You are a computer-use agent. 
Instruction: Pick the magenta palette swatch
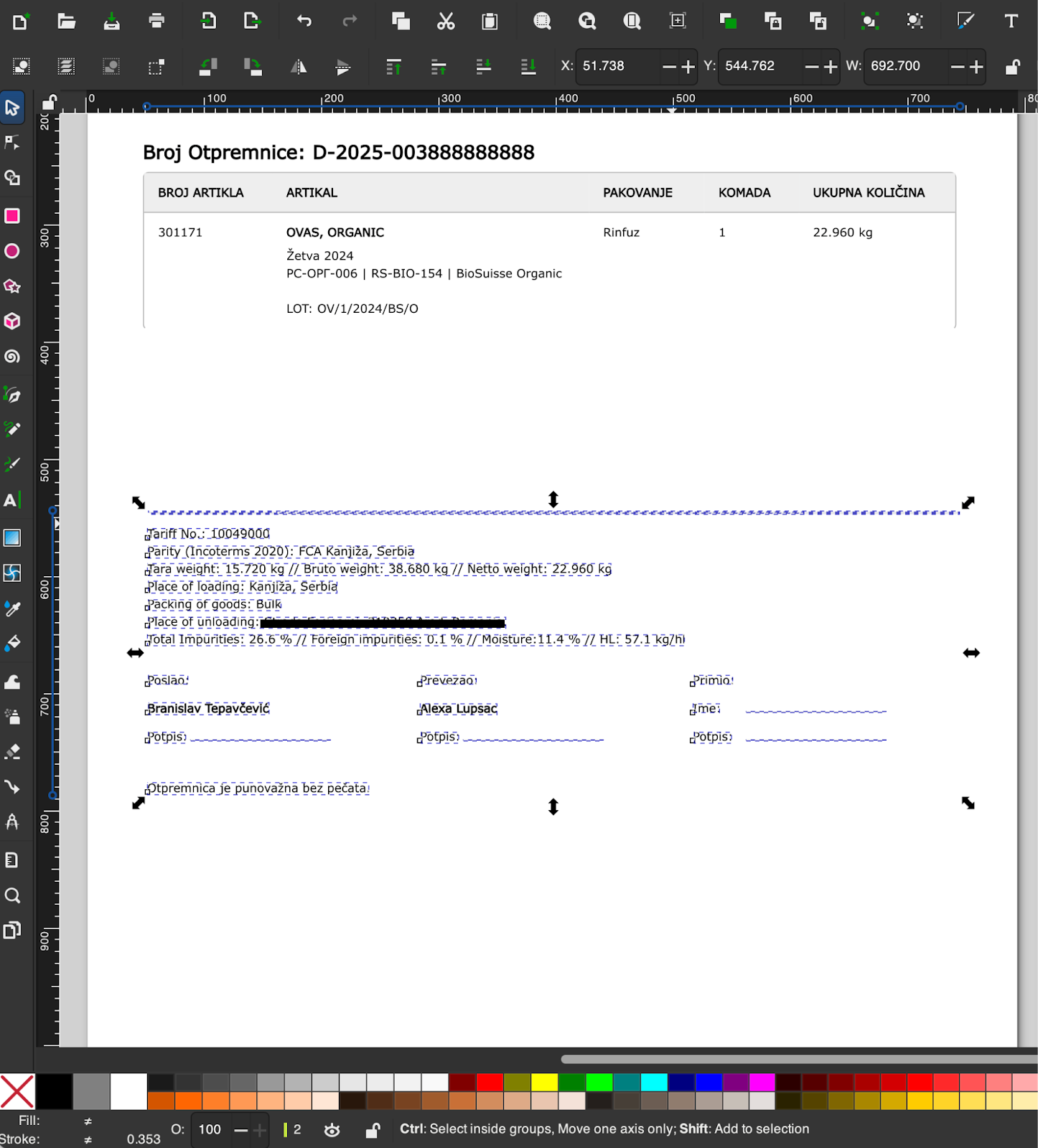pyautogui.click(x=762, y=1082)
